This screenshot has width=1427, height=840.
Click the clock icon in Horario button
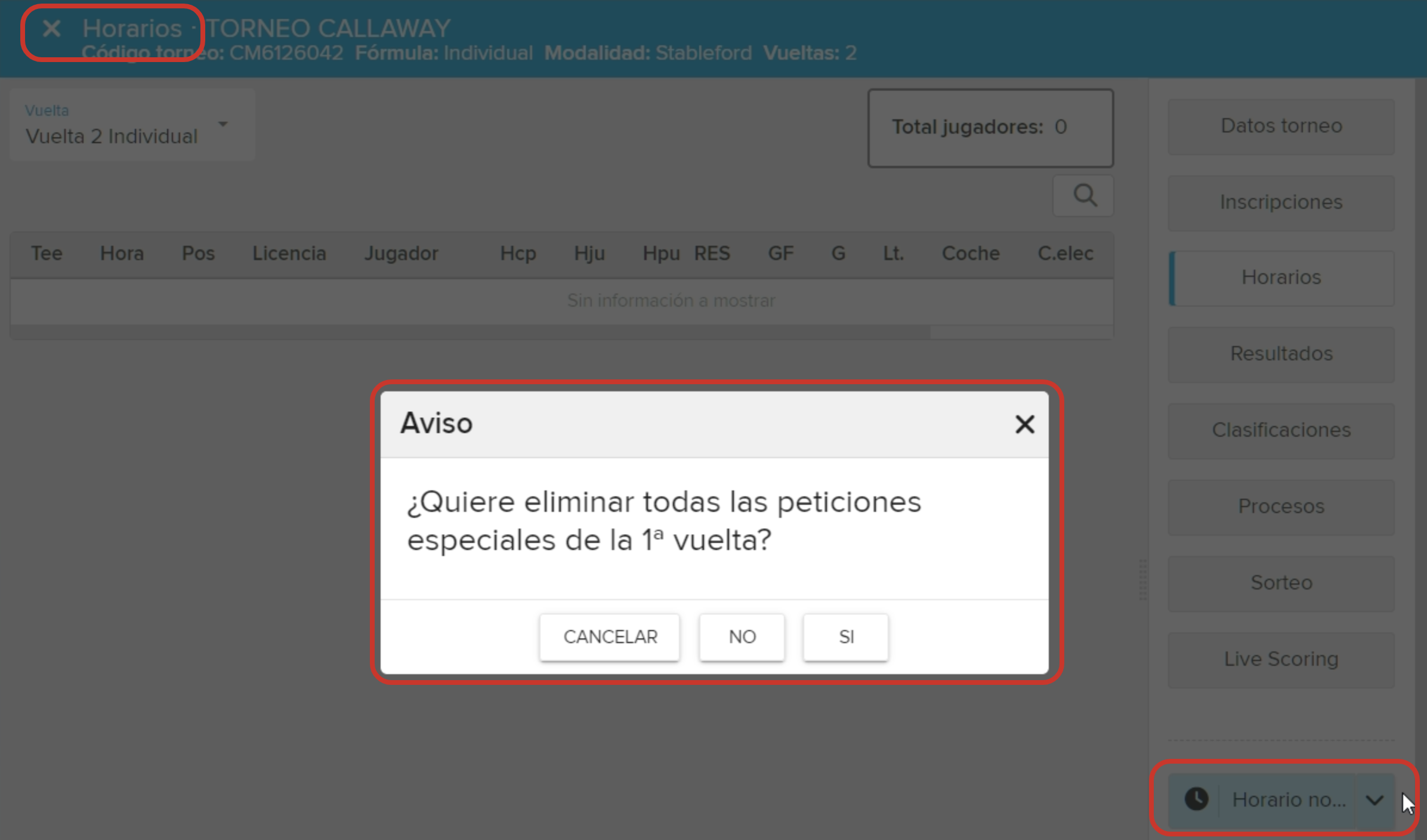1196,799
